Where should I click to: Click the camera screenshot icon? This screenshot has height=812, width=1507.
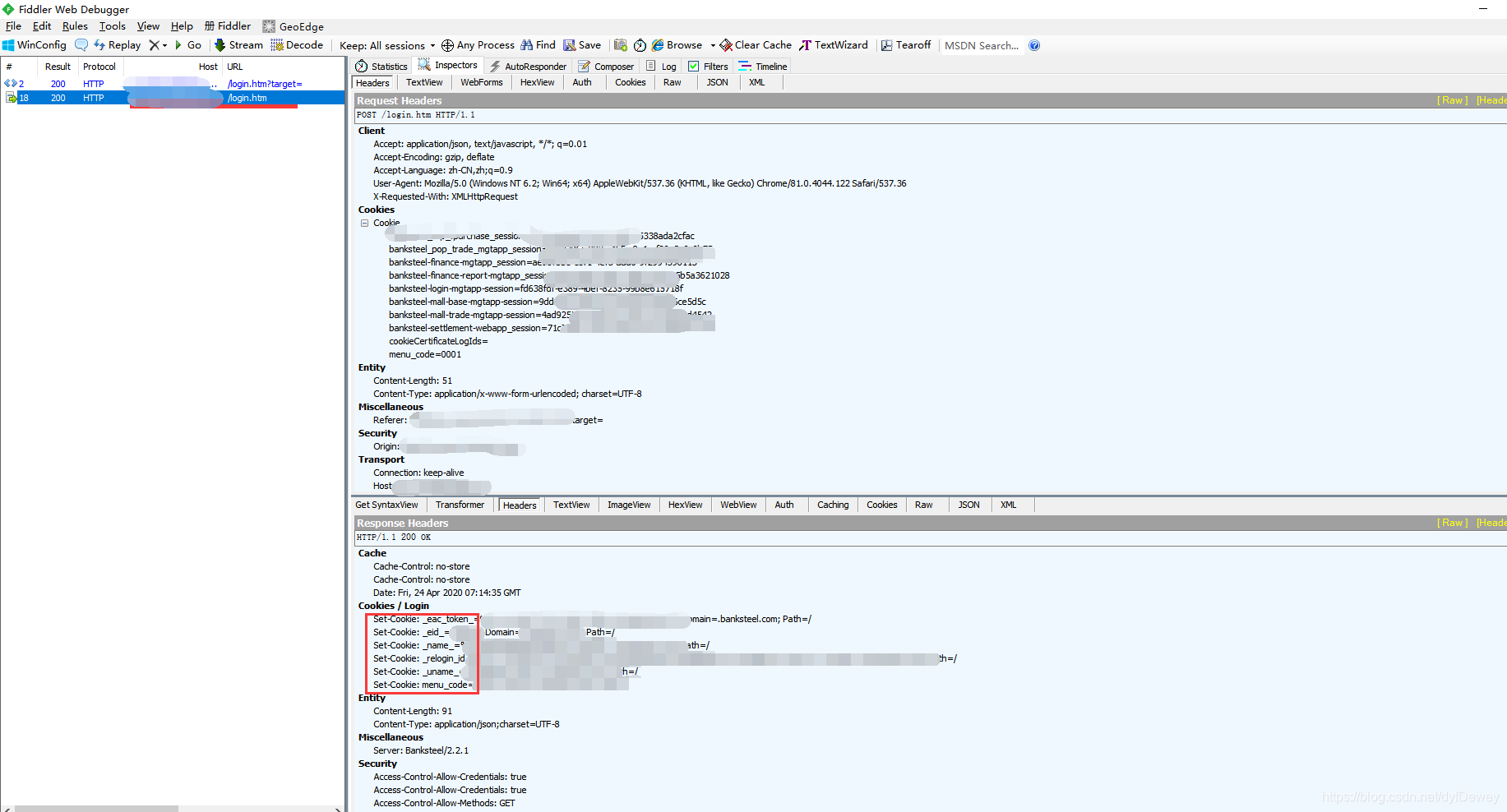(621, 45)
